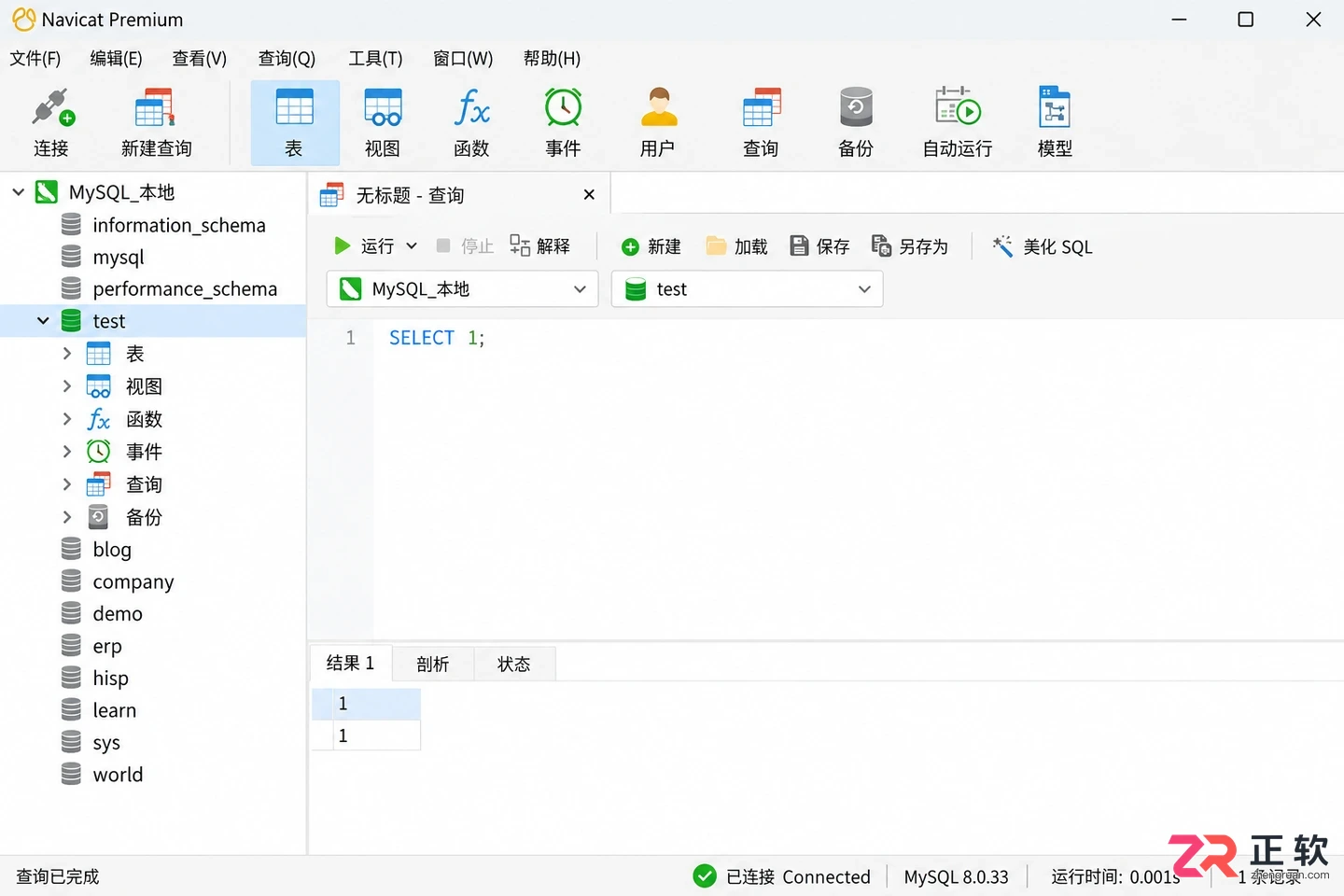The height and width of the screenshot is (896, 1344).
Task: Open the 文件(F) menu
Action: pos(35,59)
